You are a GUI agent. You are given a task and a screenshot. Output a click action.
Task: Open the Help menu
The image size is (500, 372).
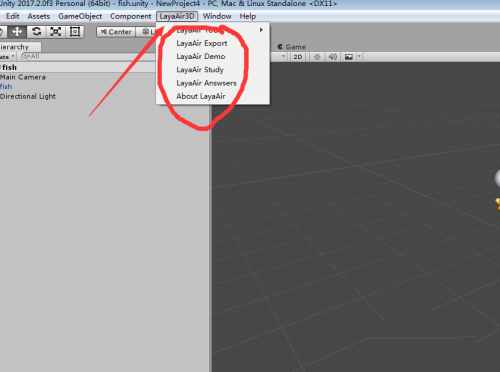[248, 16]
